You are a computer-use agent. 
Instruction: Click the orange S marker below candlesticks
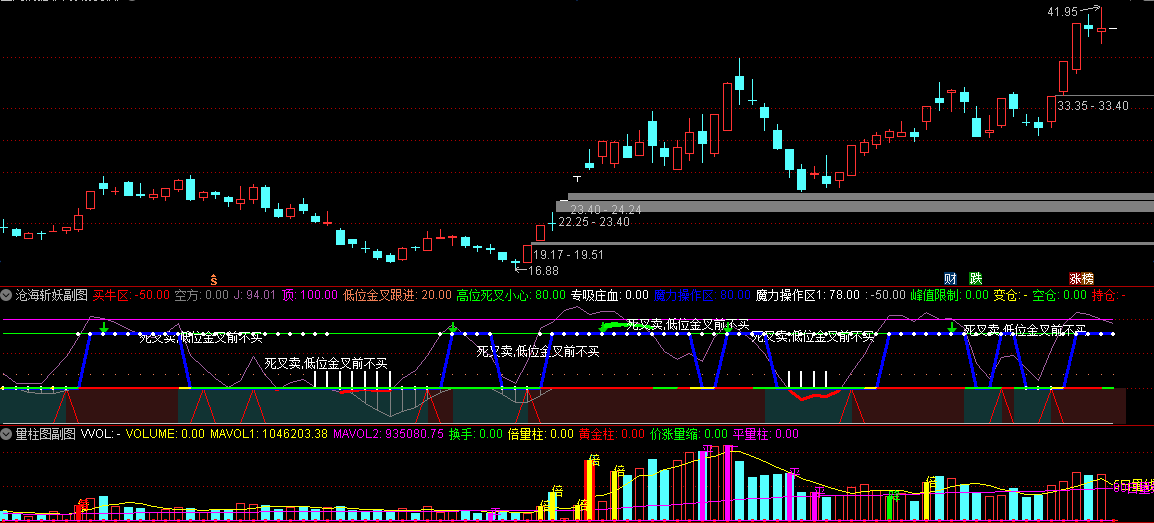pos(213,279)
